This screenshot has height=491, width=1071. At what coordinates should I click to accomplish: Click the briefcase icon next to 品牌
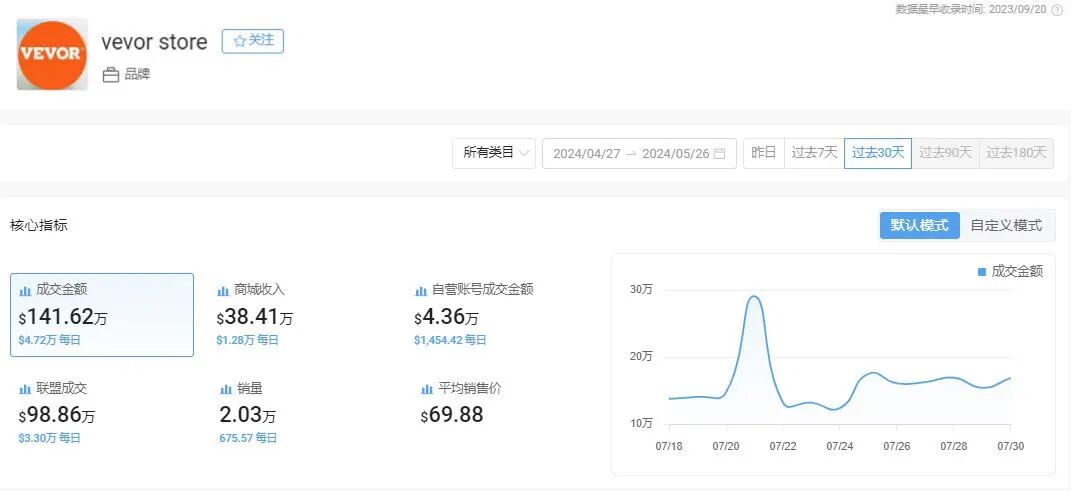111,75
